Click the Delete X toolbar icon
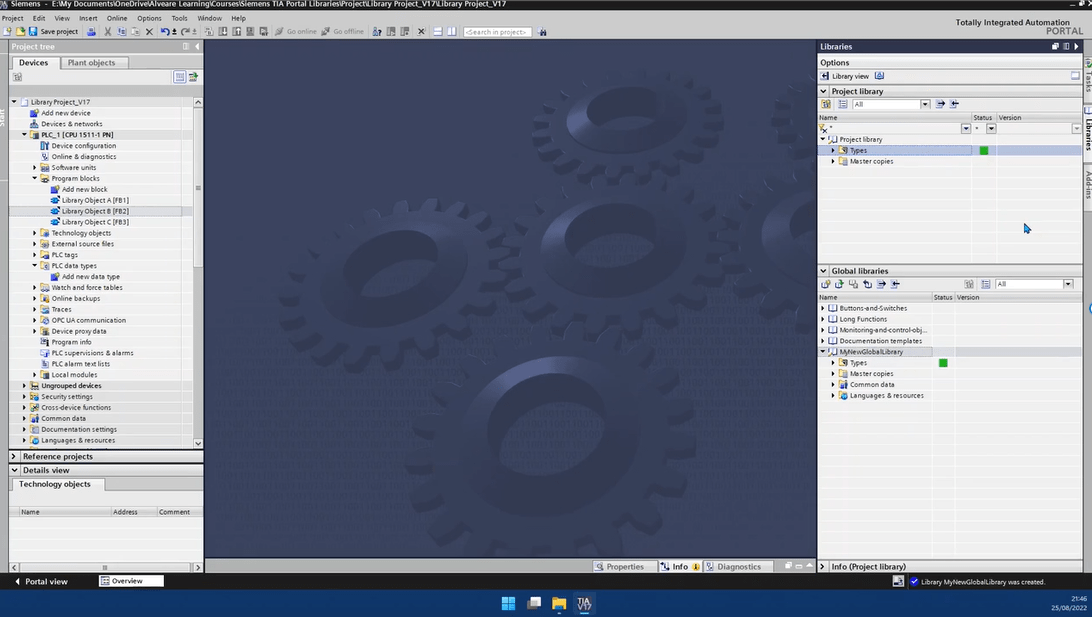 pos(149,32)
